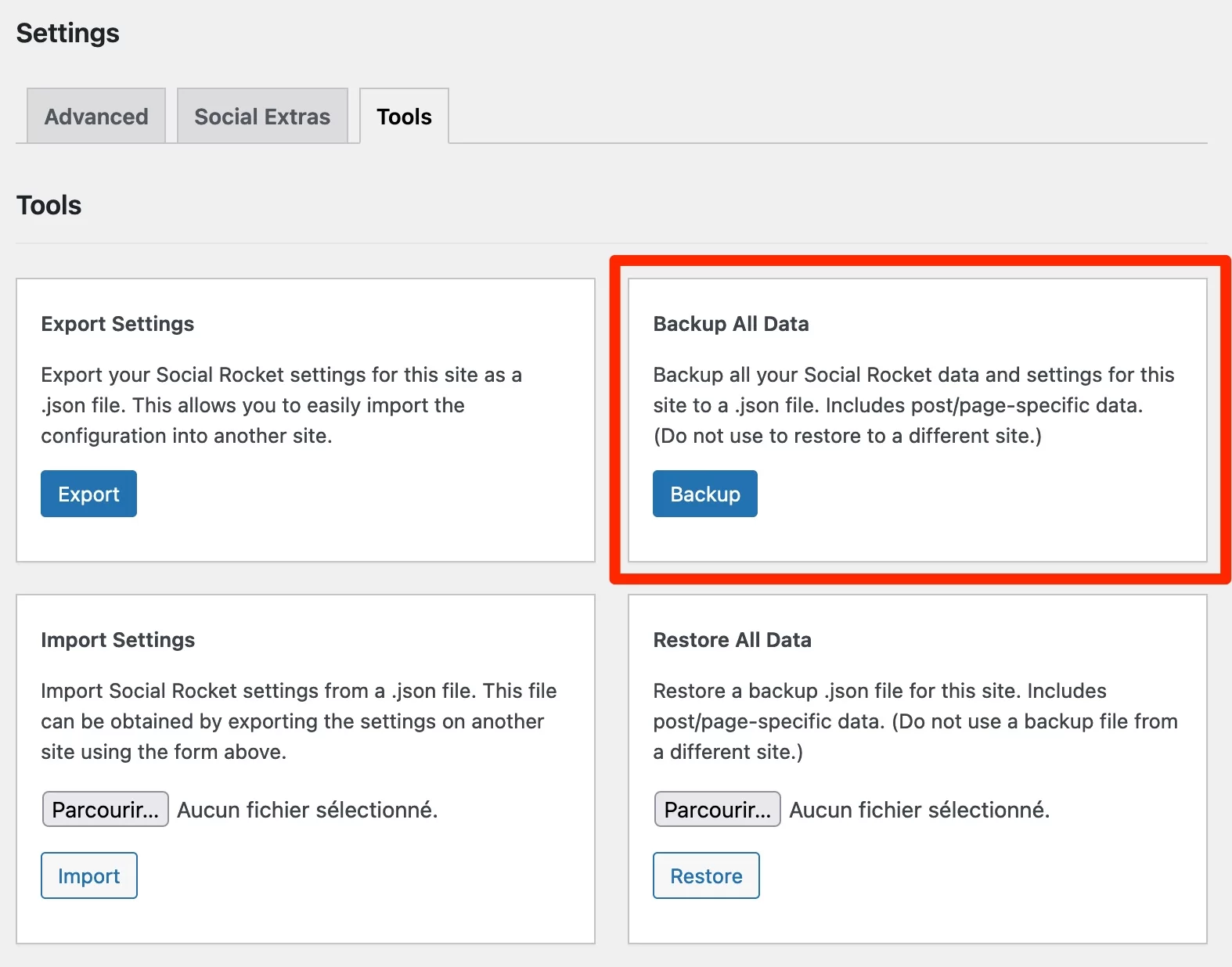
Task: Click 'Aucun fichier sélectionné.' in Import Settings
Action: click(308, 810)
